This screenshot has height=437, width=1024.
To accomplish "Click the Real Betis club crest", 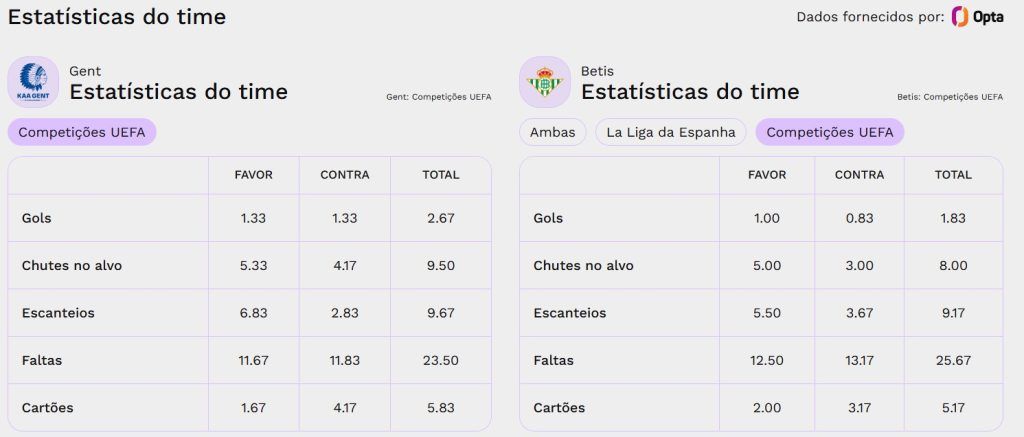I will tap(545, 82).
